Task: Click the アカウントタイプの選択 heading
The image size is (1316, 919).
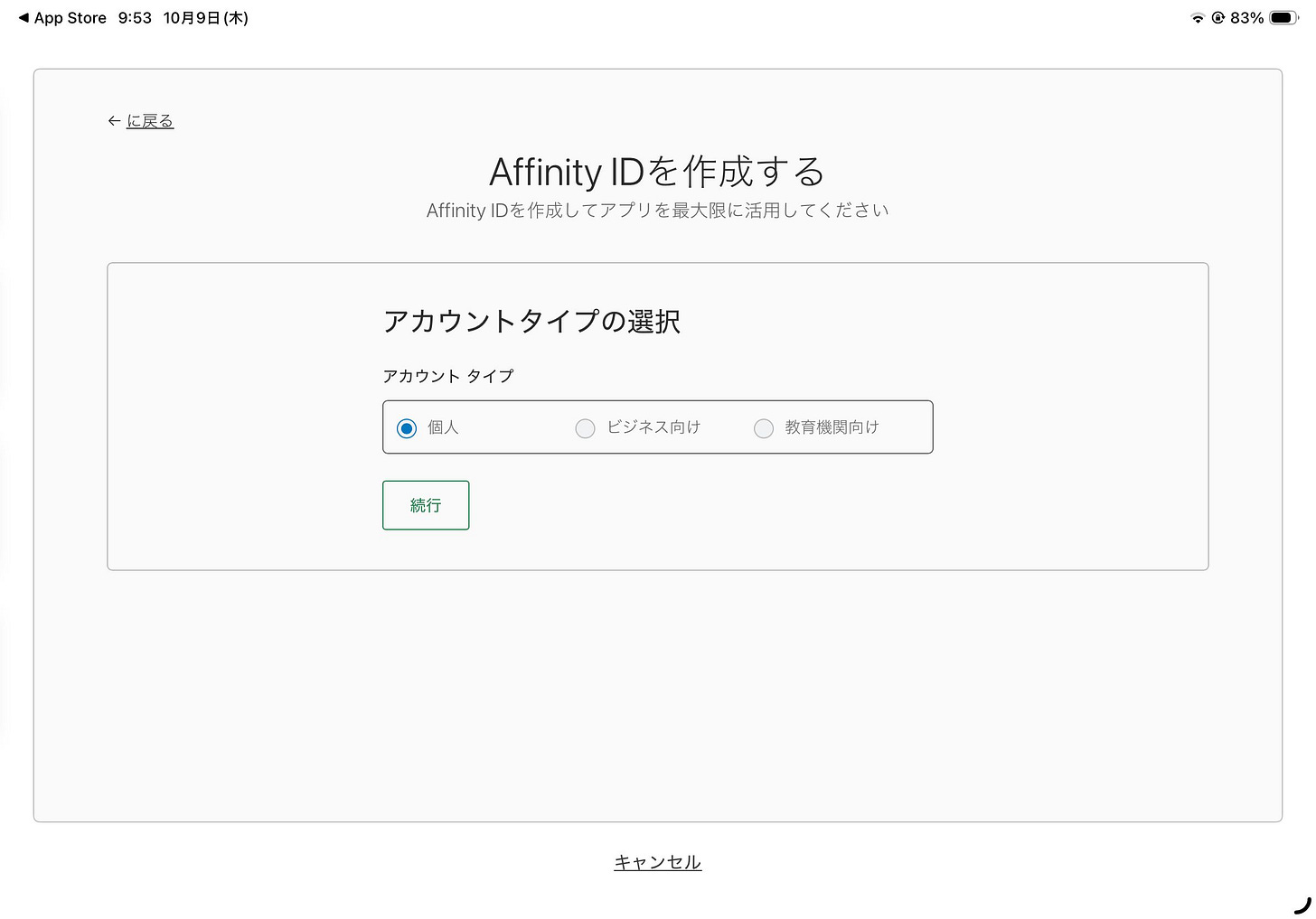Action: [x=531, y=322]
